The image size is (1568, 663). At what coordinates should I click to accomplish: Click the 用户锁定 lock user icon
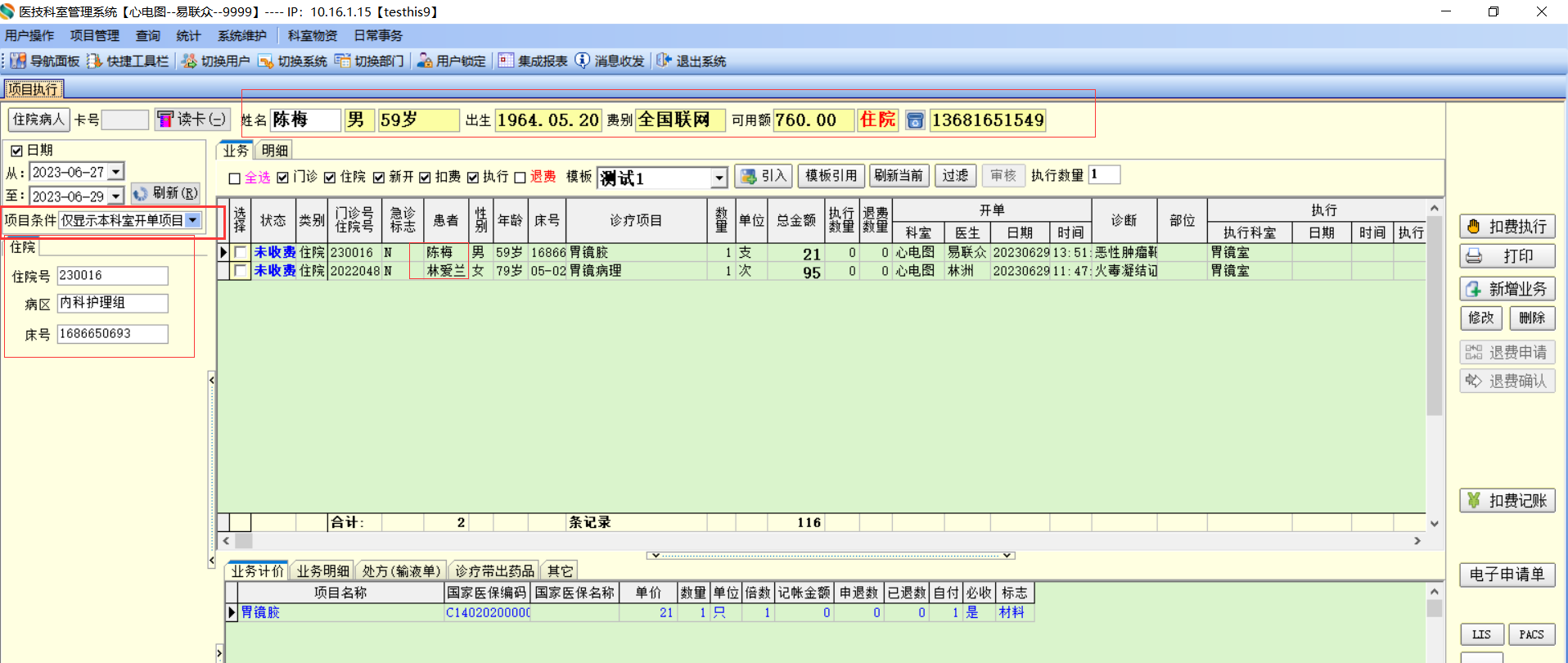click(x=425, y=61)
